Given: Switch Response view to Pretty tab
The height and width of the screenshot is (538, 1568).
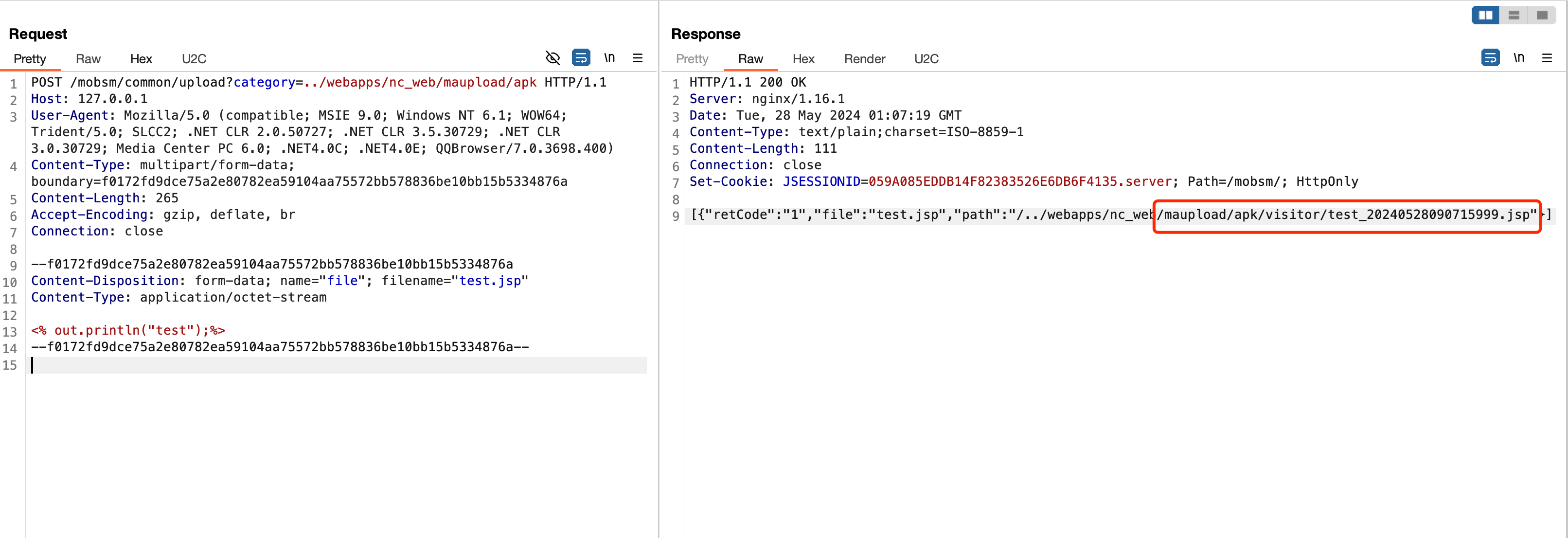Looking at the screenshot, I should (692, 59).
